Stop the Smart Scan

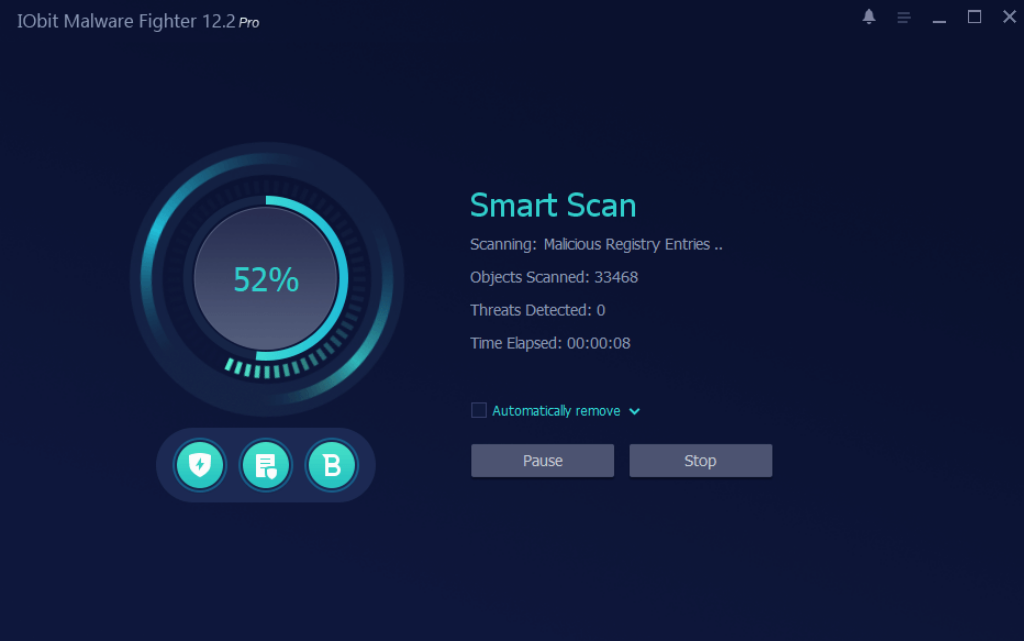coord(701,461)
